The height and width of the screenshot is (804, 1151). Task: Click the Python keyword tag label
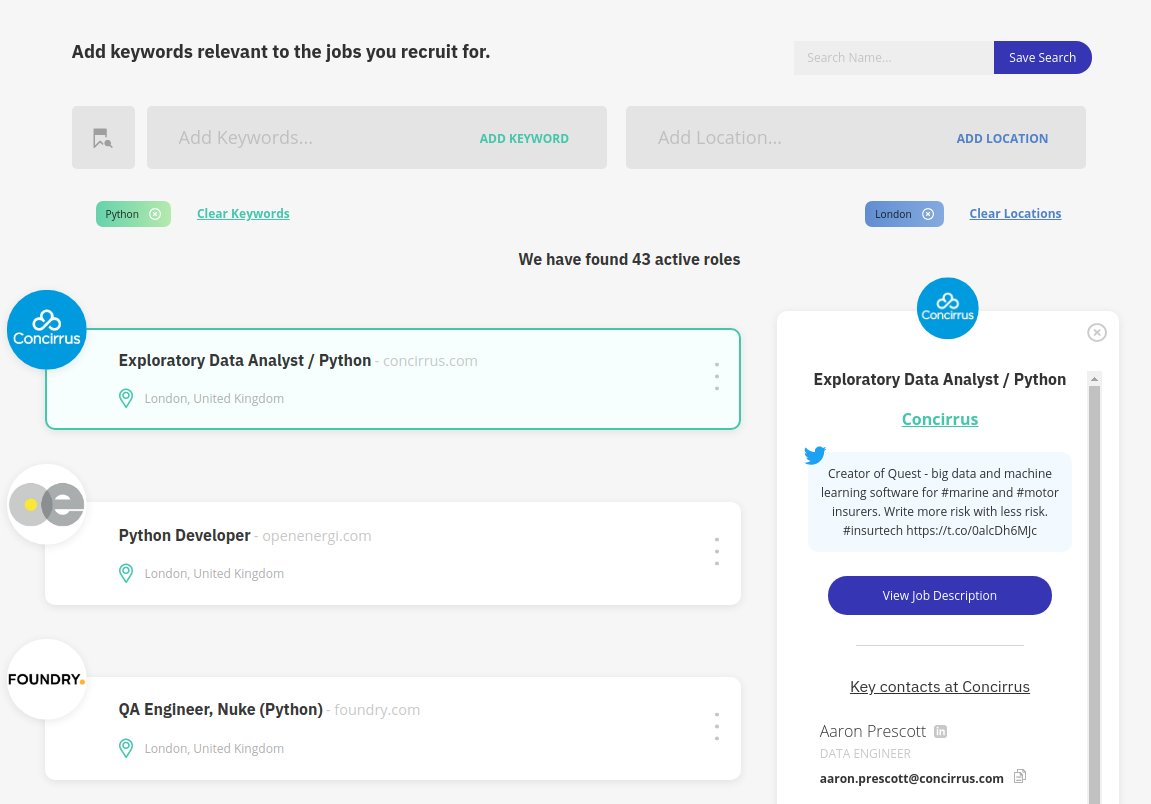[122, 214]
